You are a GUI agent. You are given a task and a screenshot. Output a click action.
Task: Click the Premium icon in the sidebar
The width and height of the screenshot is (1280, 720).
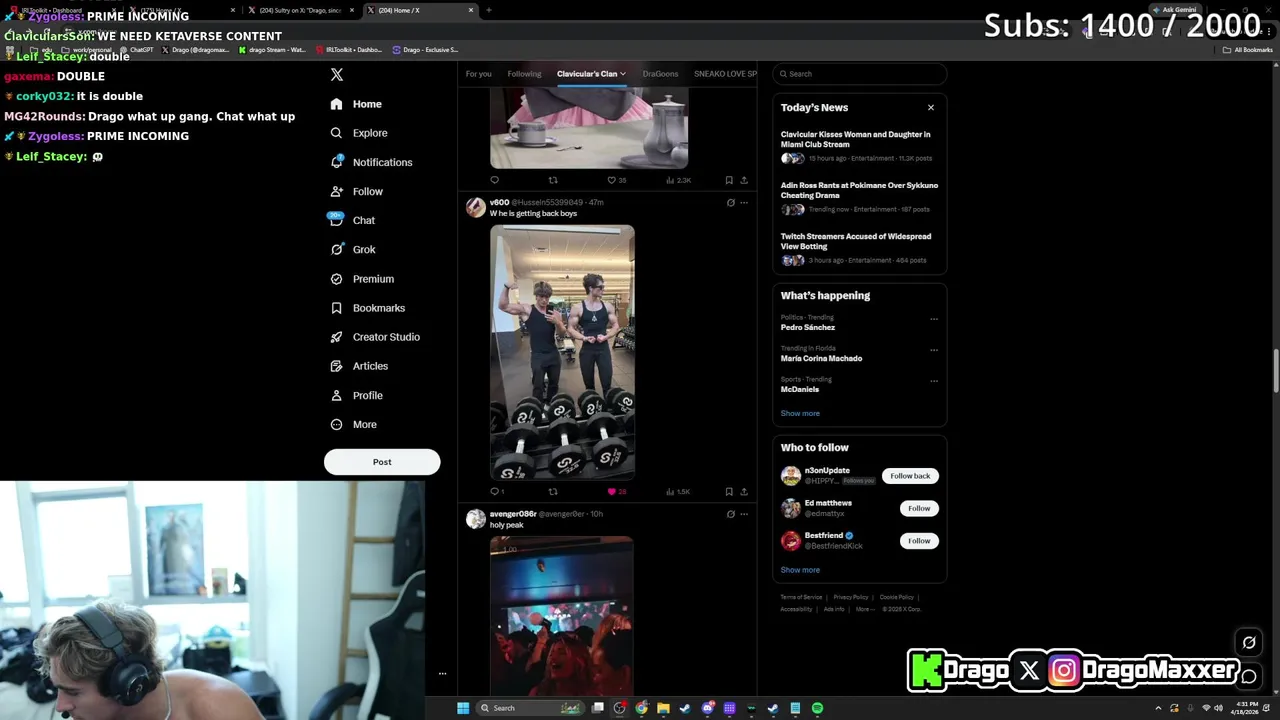(337, 279)
